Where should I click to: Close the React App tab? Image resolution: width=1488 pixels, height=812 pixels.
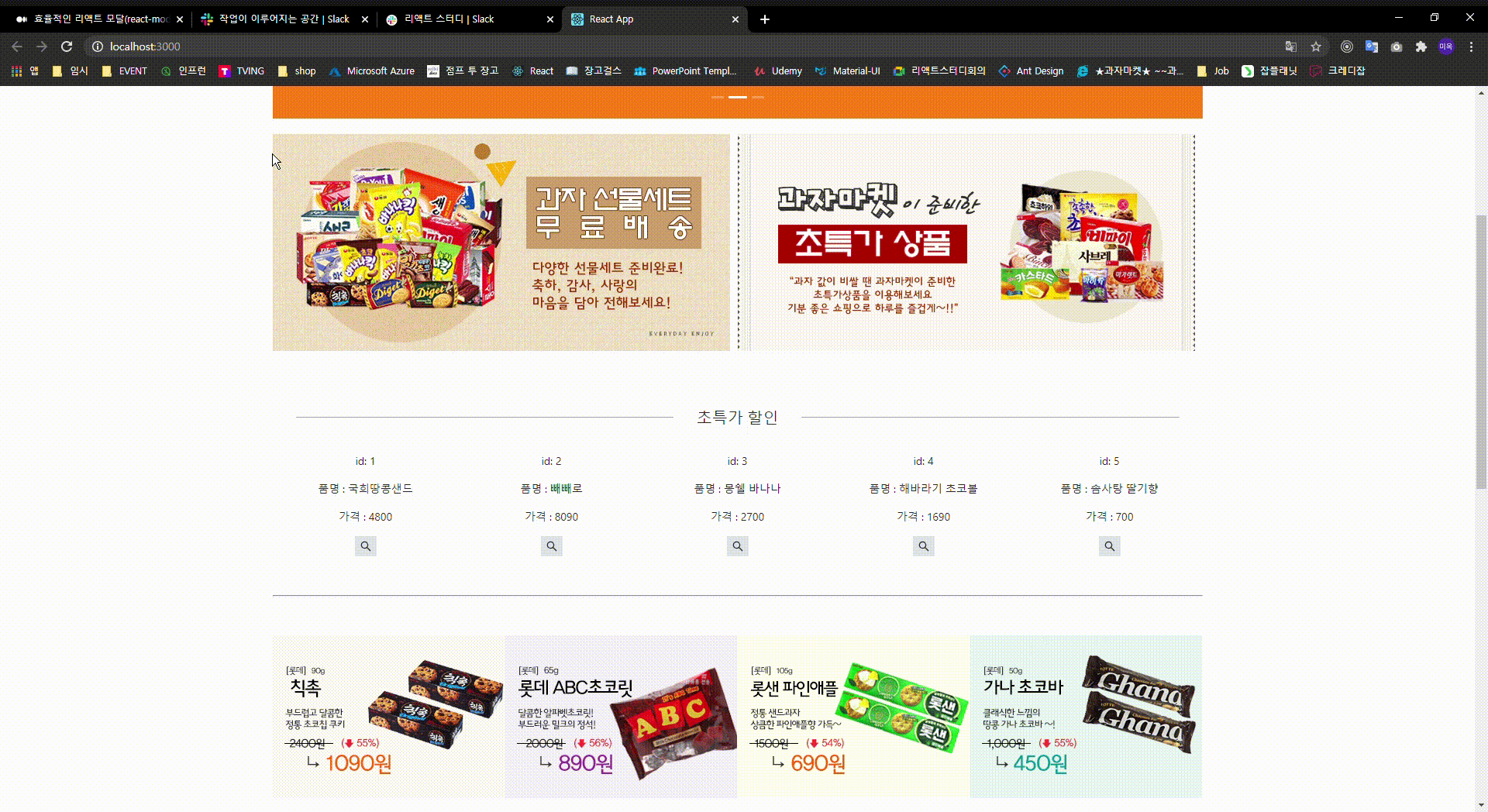tap(735, 19)
